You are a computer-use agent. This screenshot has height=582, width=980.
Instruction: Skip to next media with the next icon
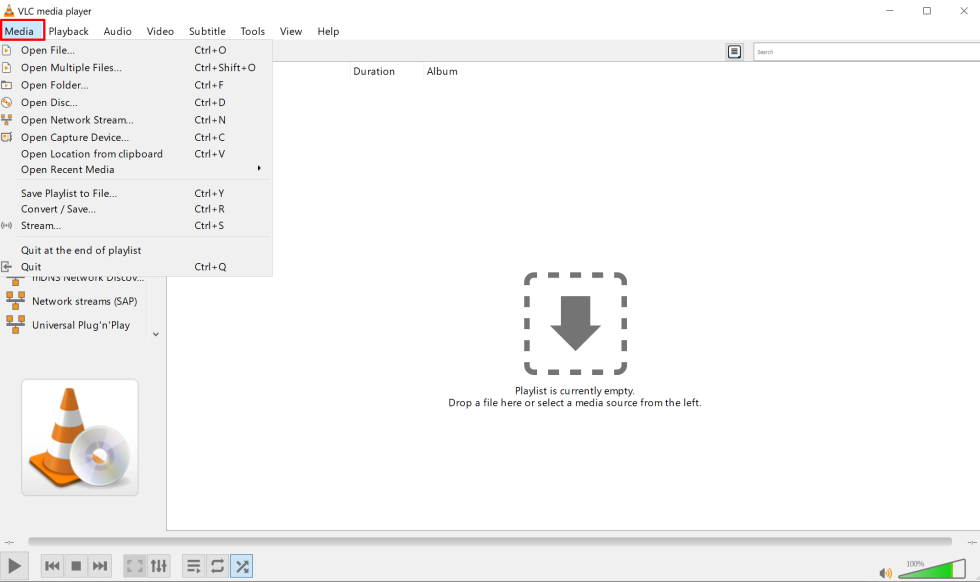100,566
